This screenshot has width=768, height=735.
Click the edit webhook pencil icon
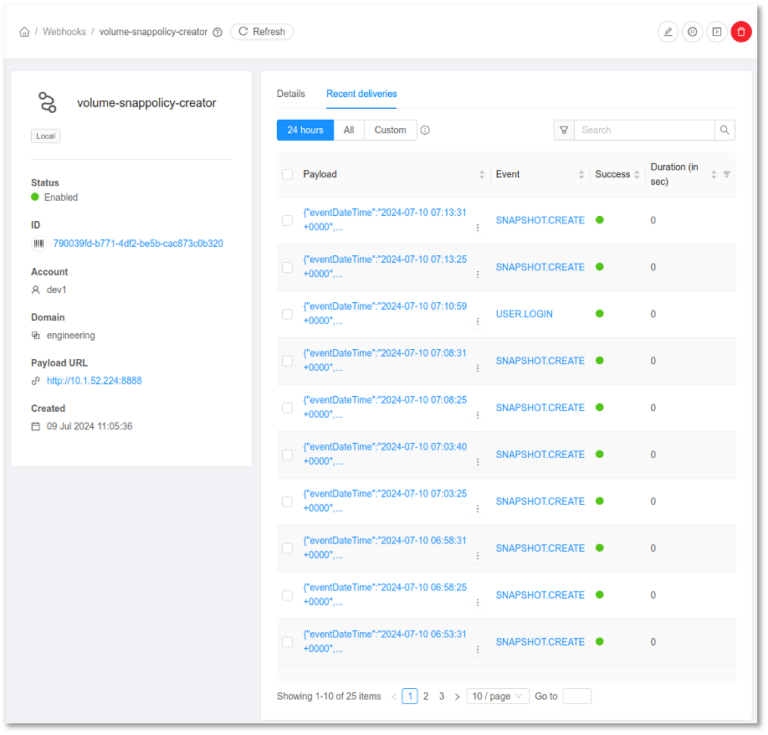(x=668, y=32)
